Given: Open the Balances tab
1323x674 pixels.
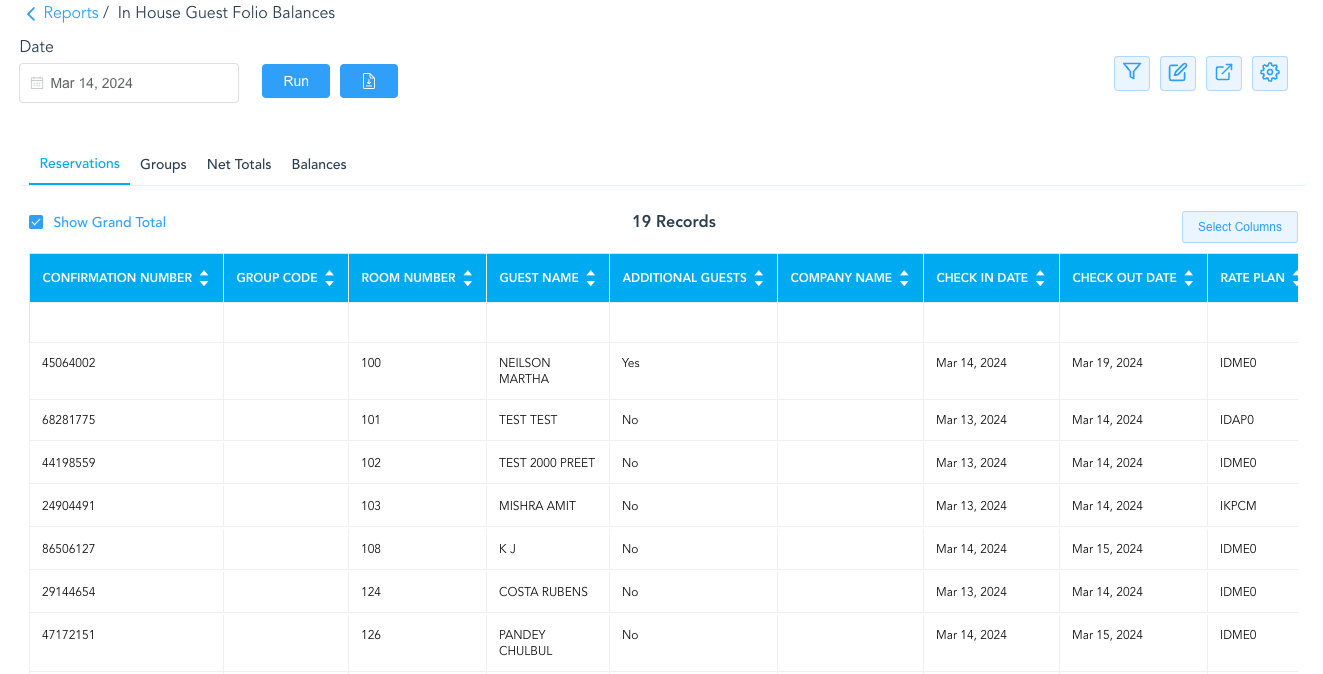Looking at the screenshot, I should 319,164.
